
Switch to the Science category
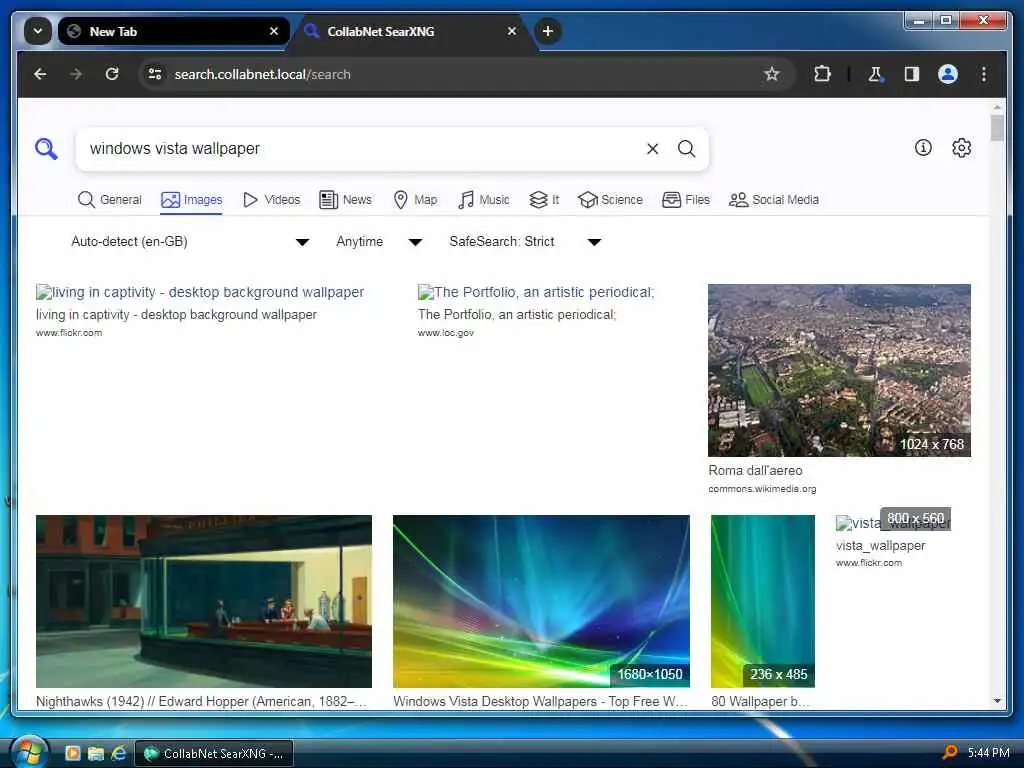pos(611,200)
